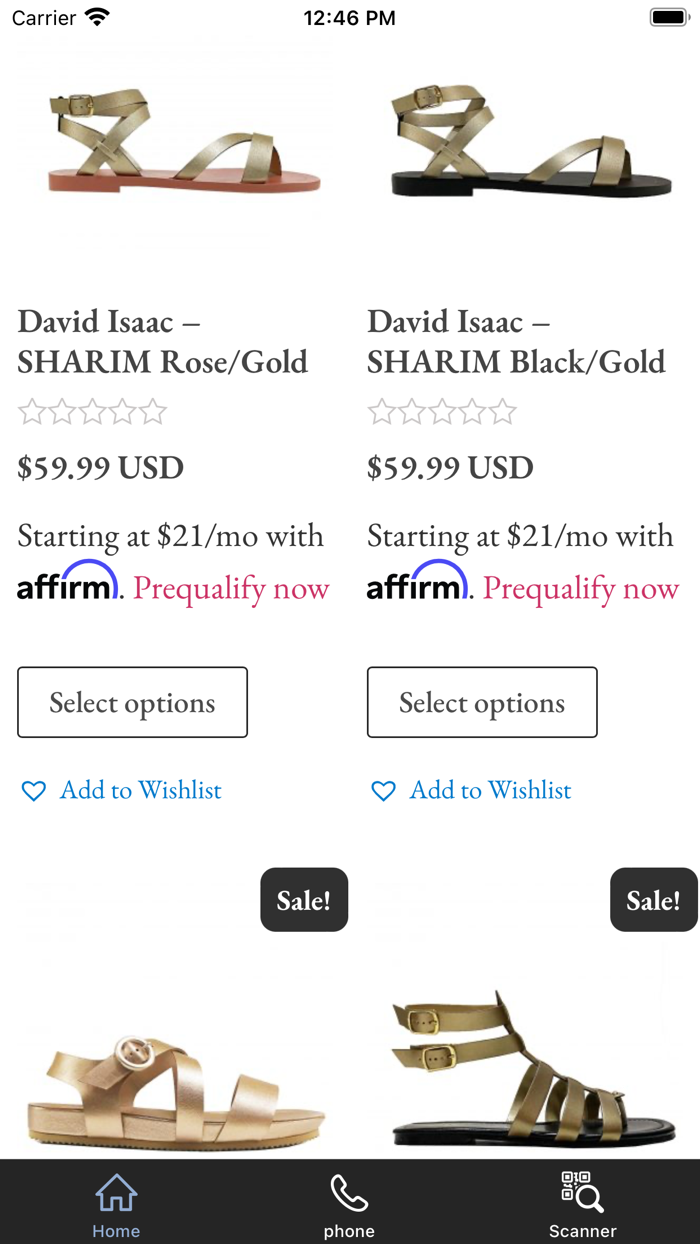Image resolution: width=700 pixels, height=1244 pixels.
Task: Switch to the Scanner tab
Action: [x=582, y=1202]
